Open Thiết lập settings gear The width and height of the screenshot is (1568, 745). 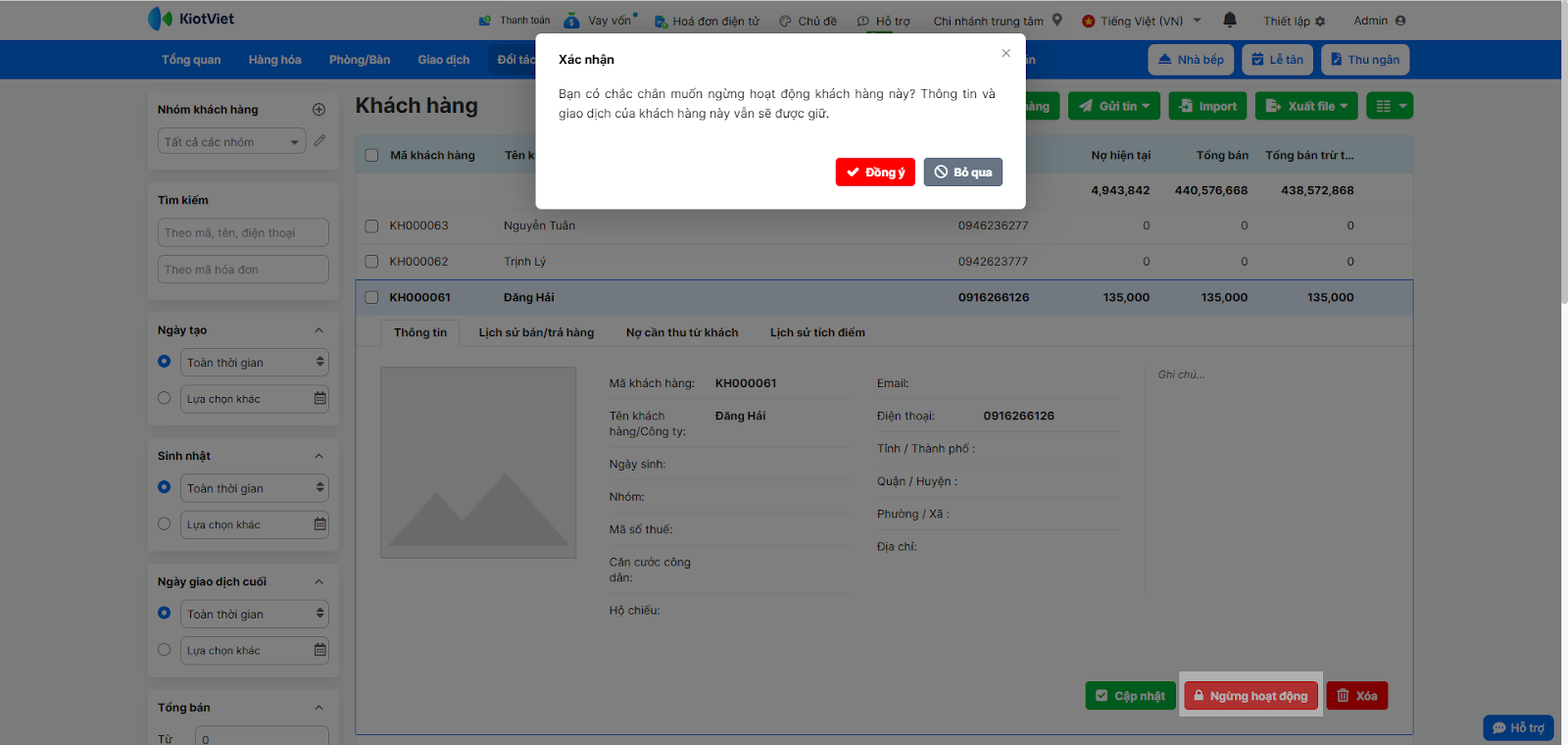[x=1294, y=21]
